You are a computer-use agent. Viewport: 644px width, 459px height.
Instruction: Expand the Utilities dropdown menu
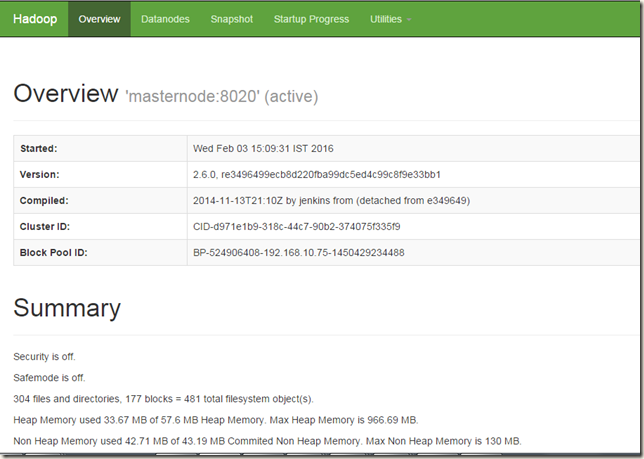390,19
